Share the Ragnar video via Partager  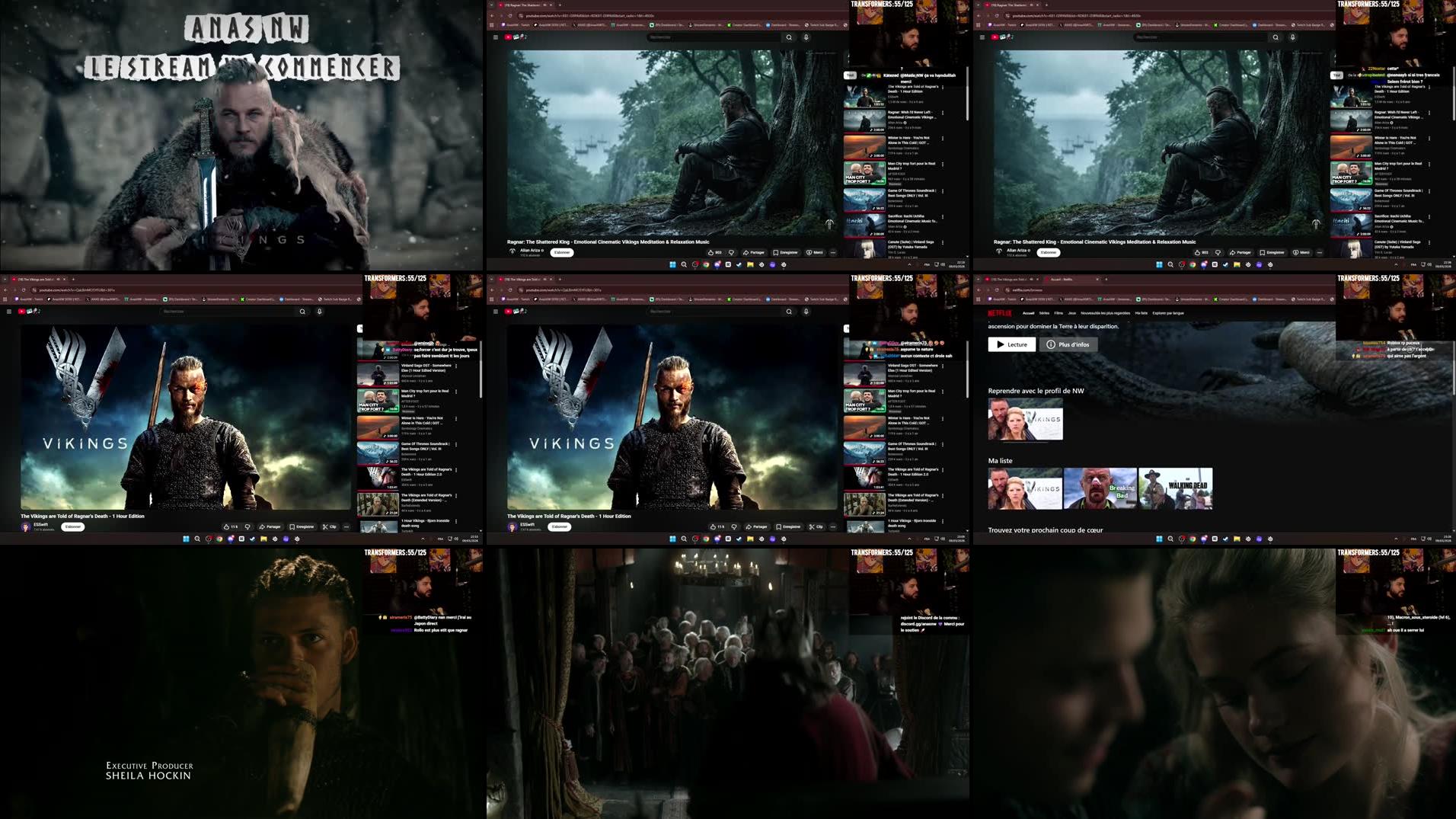tap(754, 252)
